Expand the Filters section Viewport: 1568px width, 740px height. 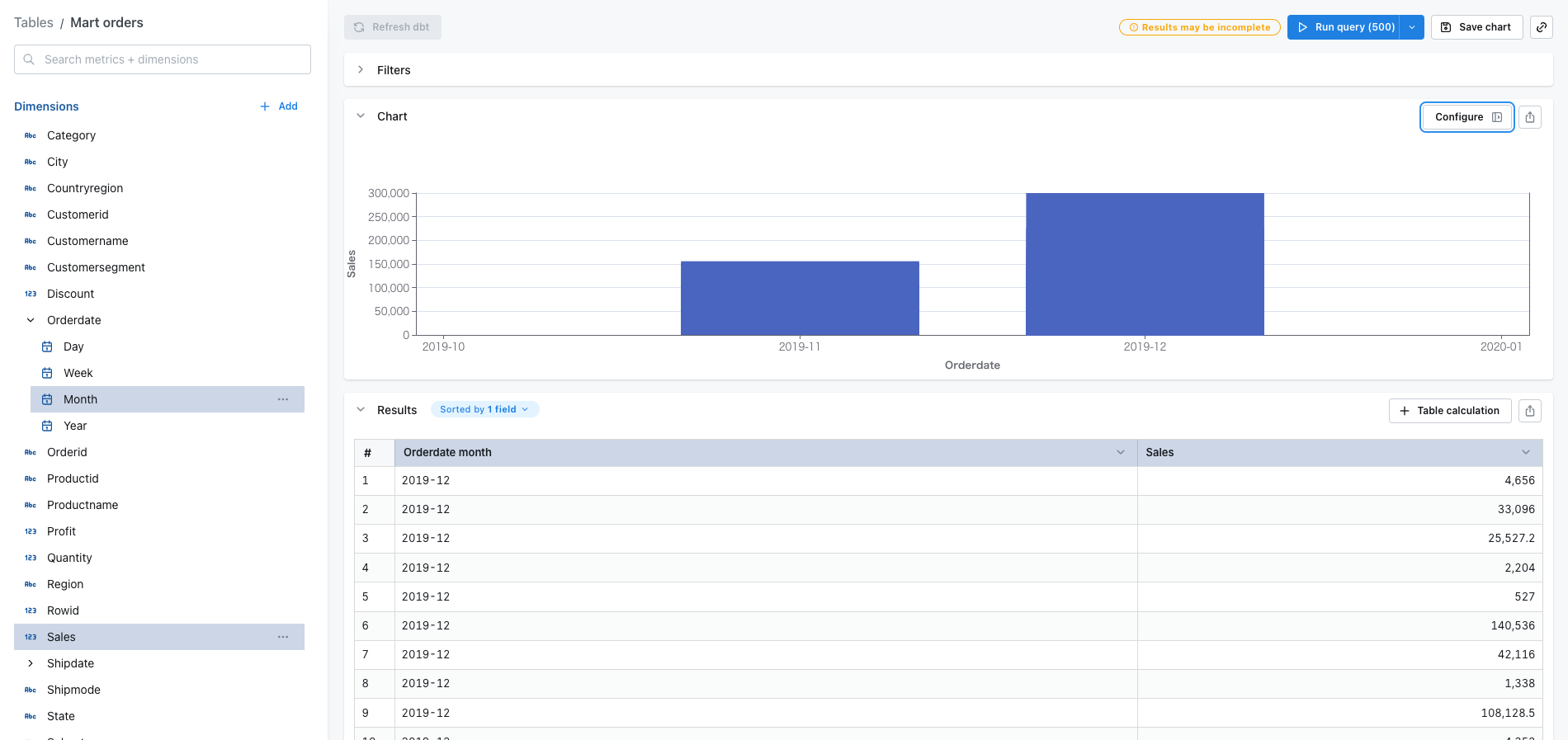(x=361, y=70)
